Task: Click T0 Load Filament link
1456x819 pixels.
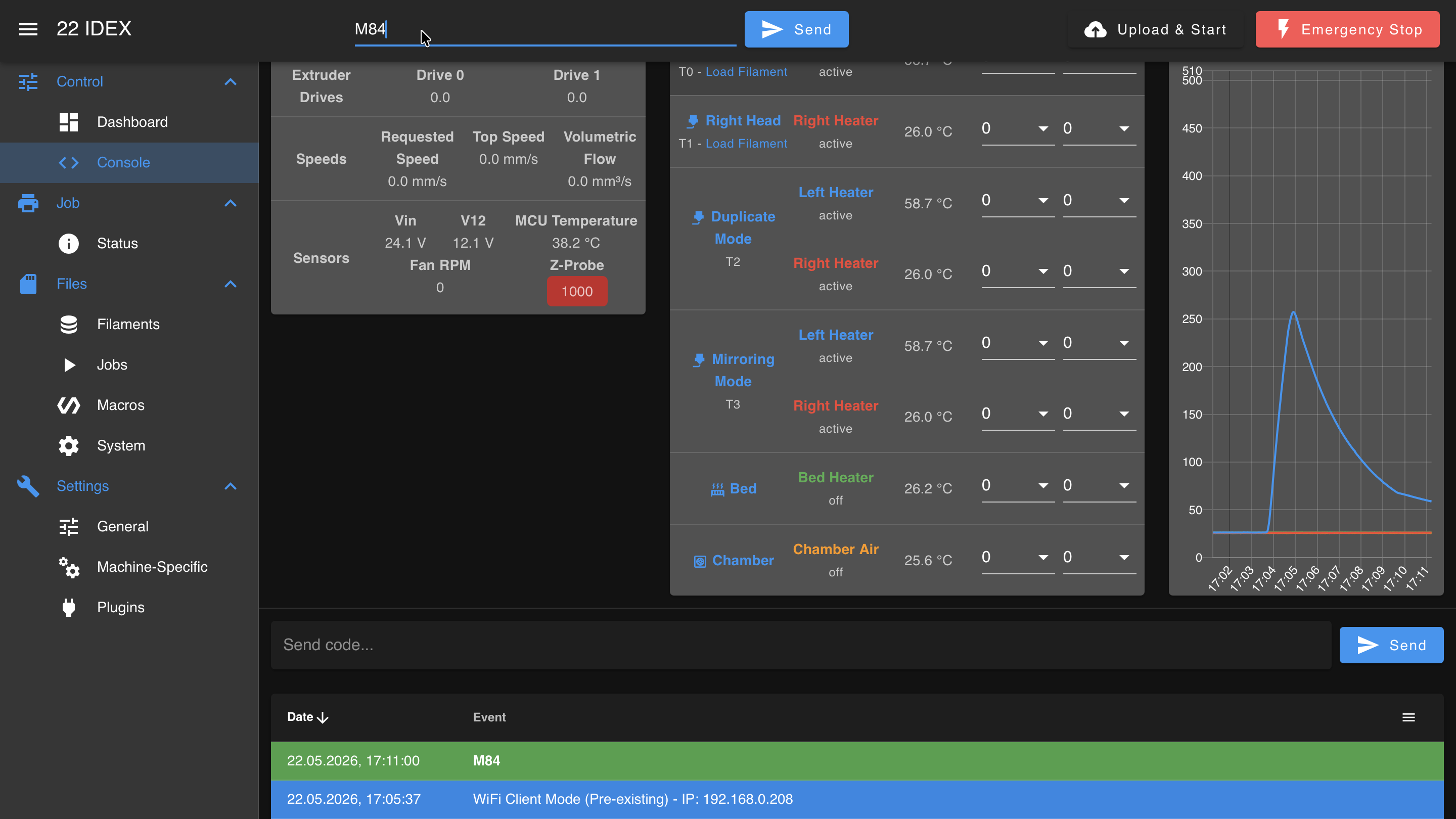Action: click(x=746, y=72)
